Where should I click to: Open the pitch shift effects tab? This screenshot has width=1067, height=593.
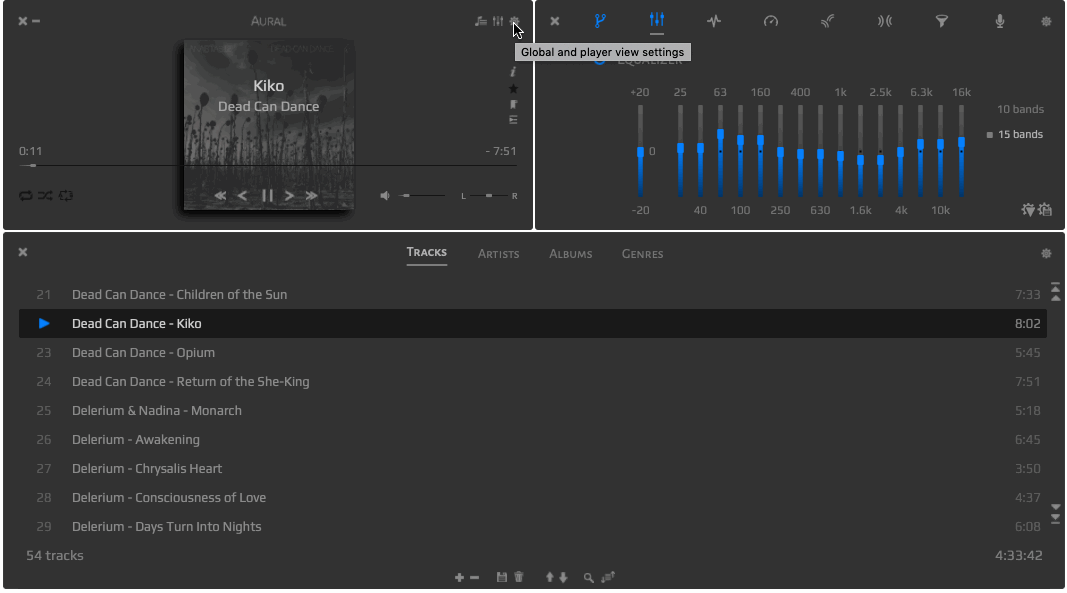click(x=714, y=21)
